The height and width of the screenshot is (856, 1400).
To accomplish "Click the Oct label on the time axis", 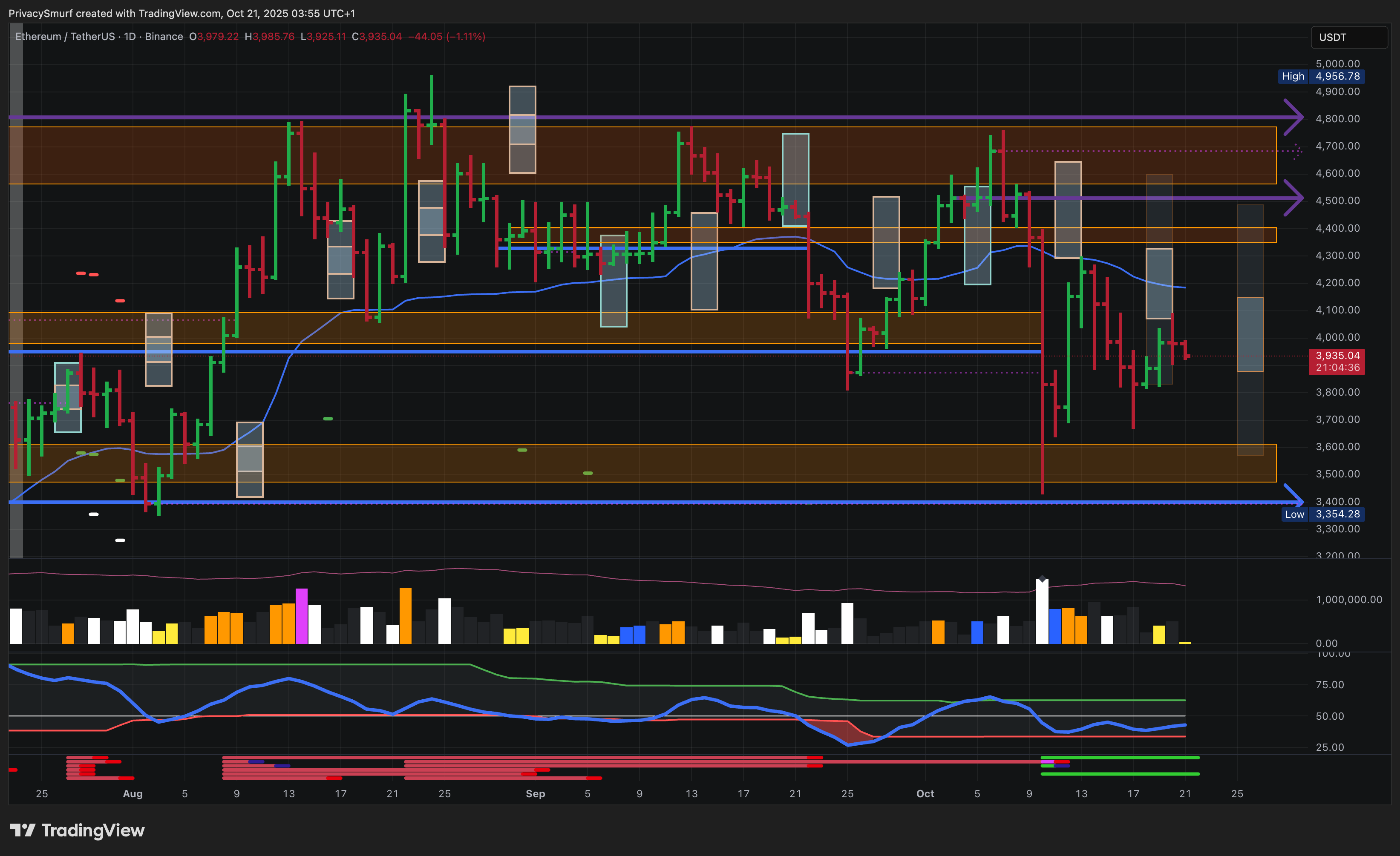I will click(x=925, y=793).
